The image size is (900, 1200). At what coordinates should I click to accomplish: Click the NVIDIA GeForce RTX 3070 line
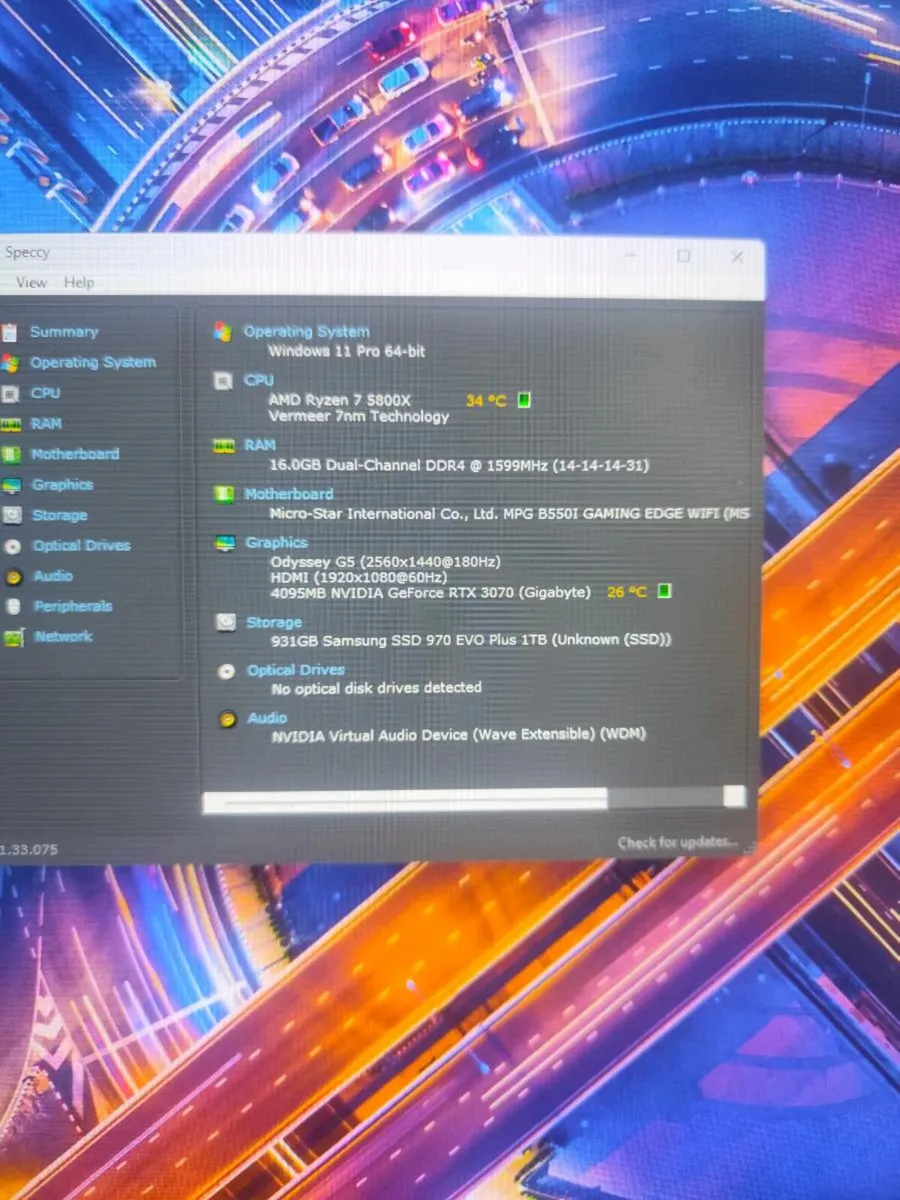[x=431, y=592]
